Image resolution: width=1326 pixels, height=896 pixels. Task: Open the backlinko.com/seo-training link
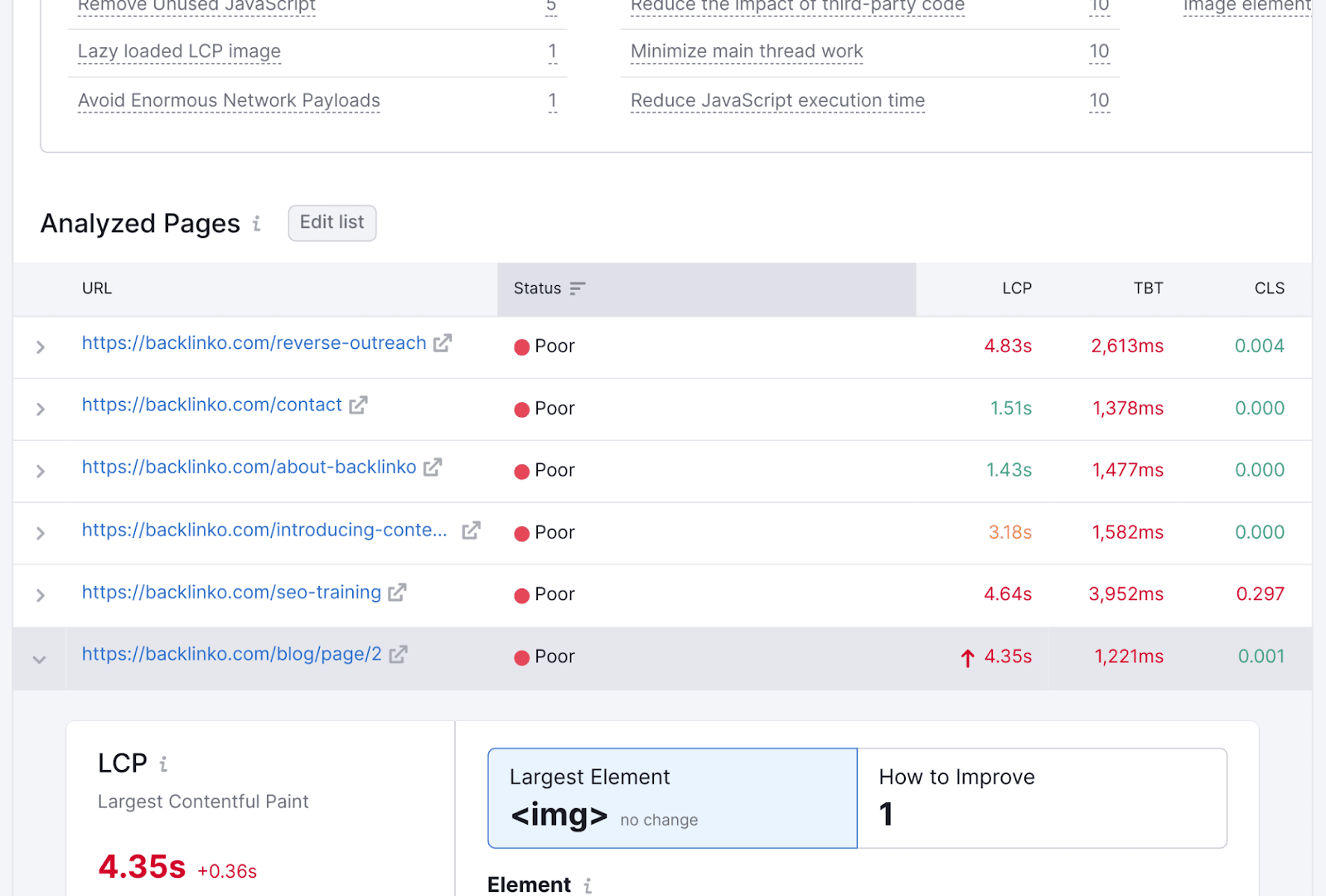(231, 592)
